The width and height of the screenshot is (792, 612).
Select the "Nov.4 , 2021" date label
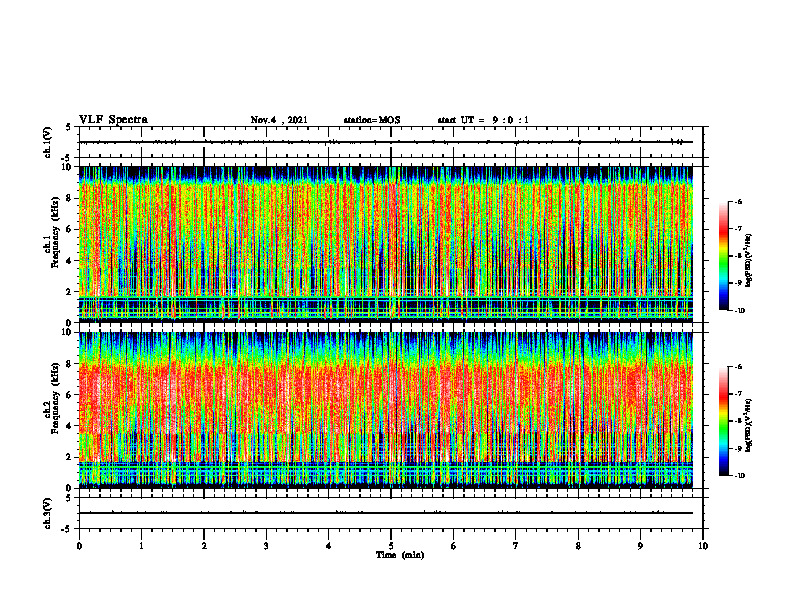coord(279,120)
